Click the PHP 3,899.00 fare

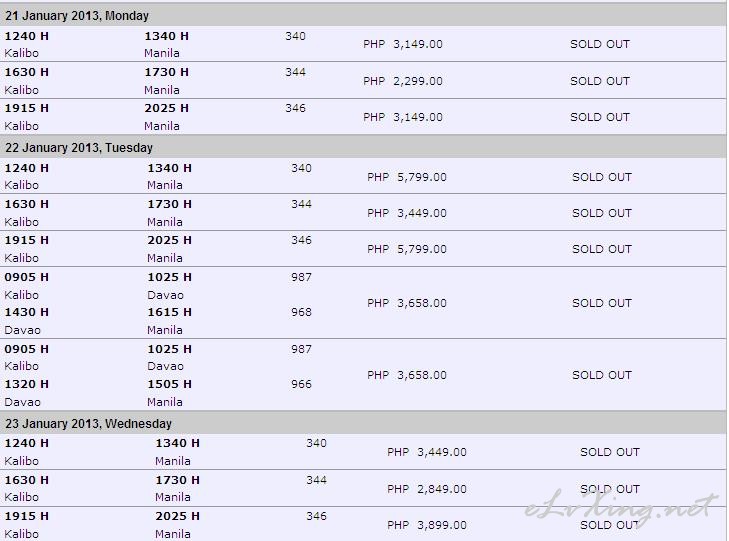(x=427, y=525)
